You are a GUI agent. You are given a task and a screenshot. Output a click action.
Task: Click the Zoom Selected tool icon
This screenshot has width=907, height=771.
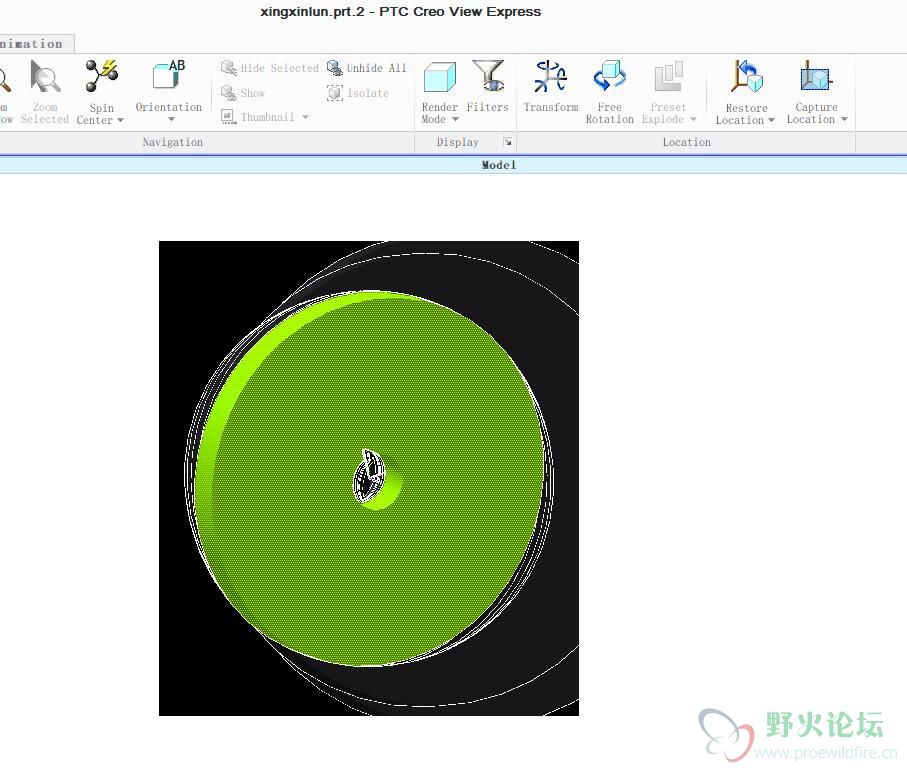point(45,78)
